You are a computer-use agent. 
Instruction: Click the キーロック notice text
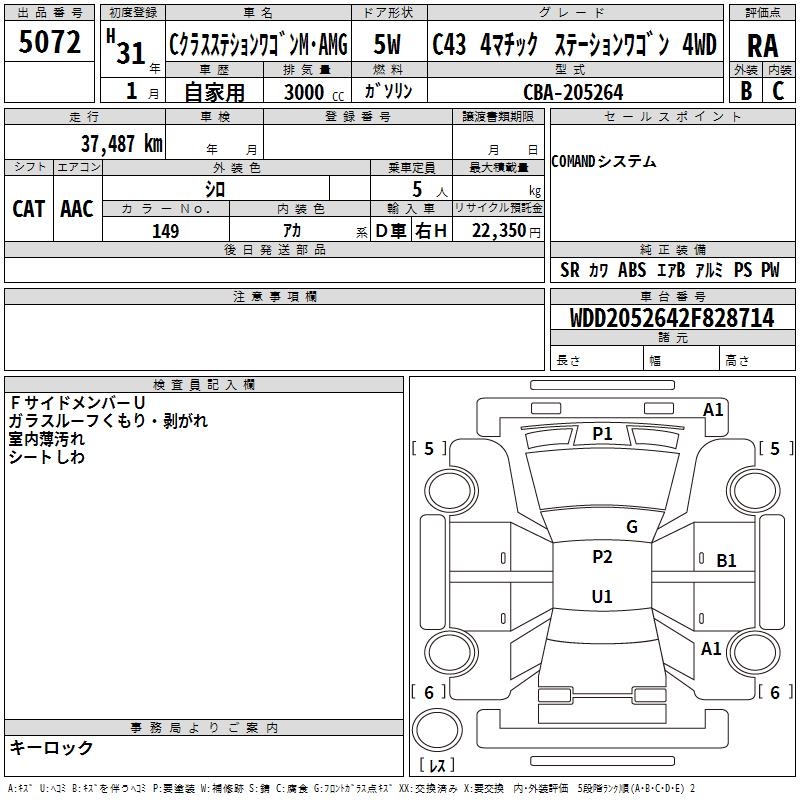click(x=51, y=748)
